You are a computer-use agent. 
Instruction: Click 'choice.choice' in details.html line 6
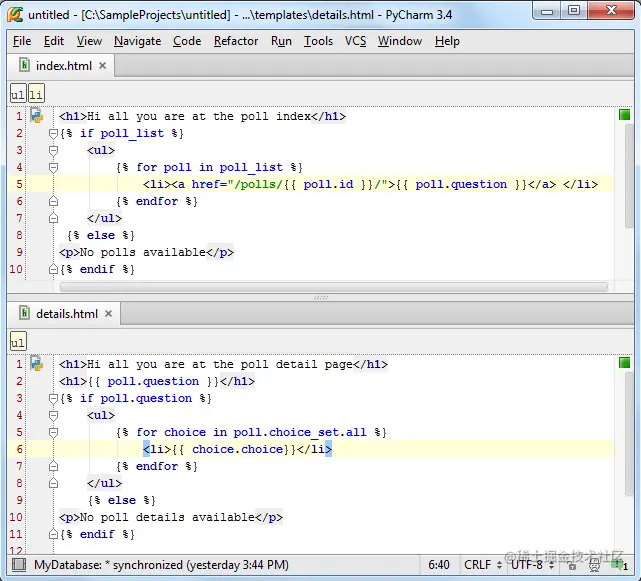tap(238, 449)
